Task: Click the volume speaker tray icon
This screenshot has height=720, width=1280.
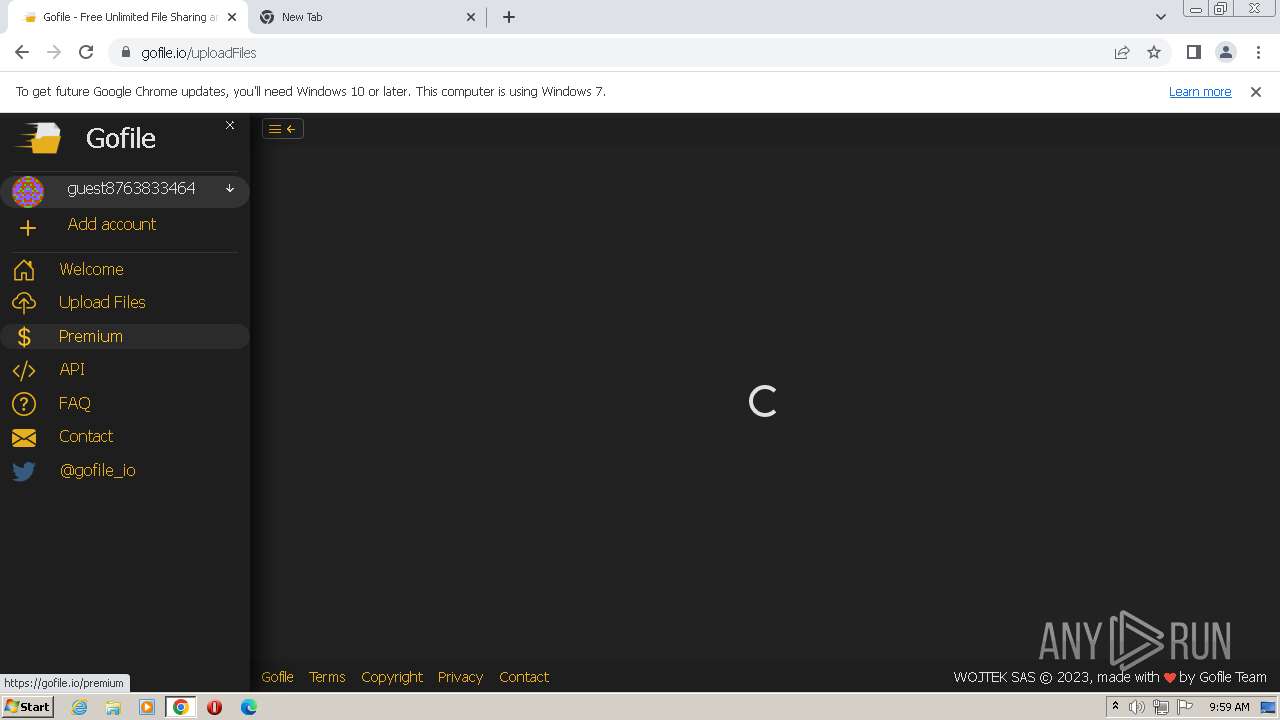Action: 1137,707
